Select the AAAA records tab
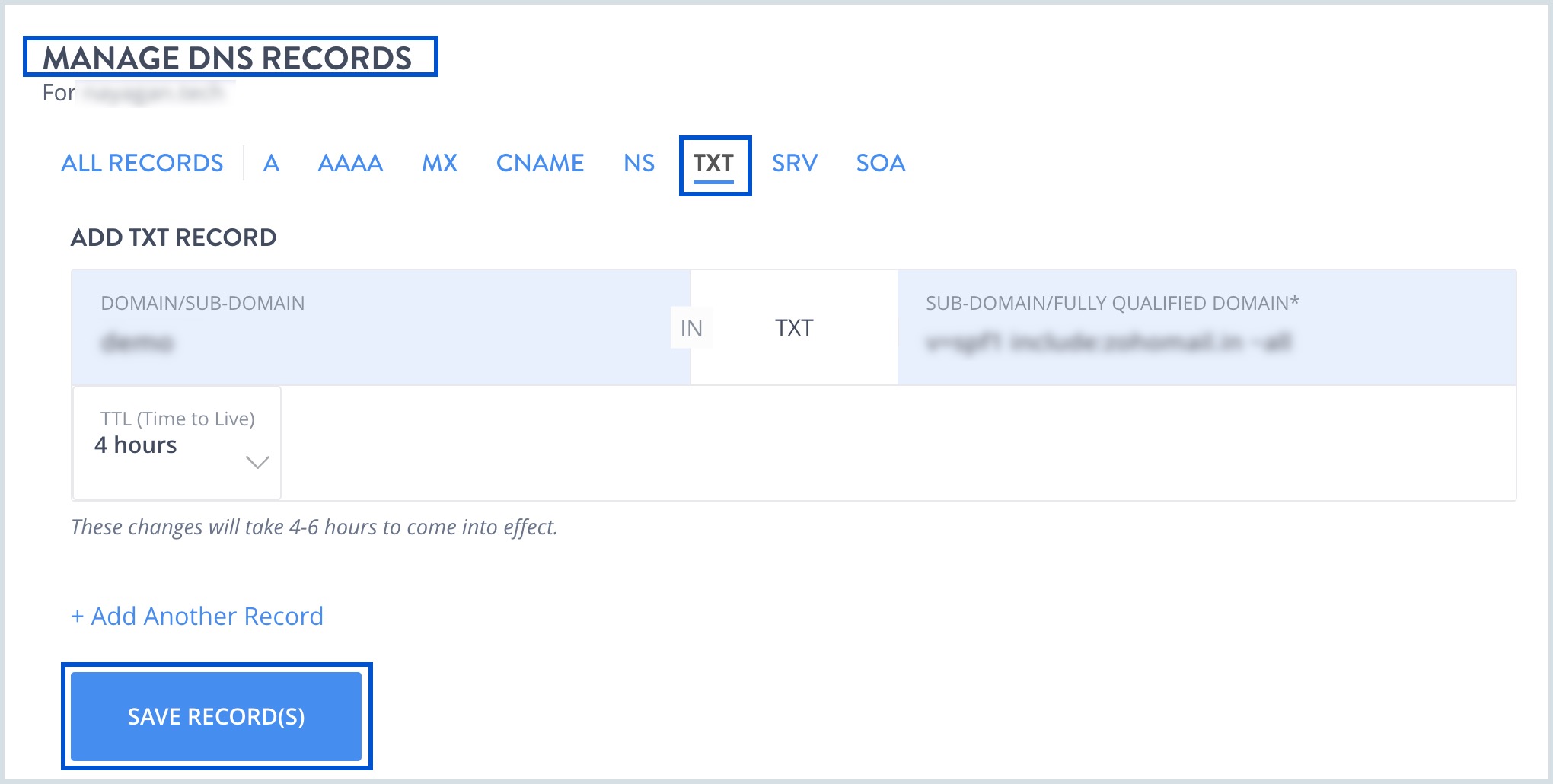1553x784 pixels. point(350,163)
